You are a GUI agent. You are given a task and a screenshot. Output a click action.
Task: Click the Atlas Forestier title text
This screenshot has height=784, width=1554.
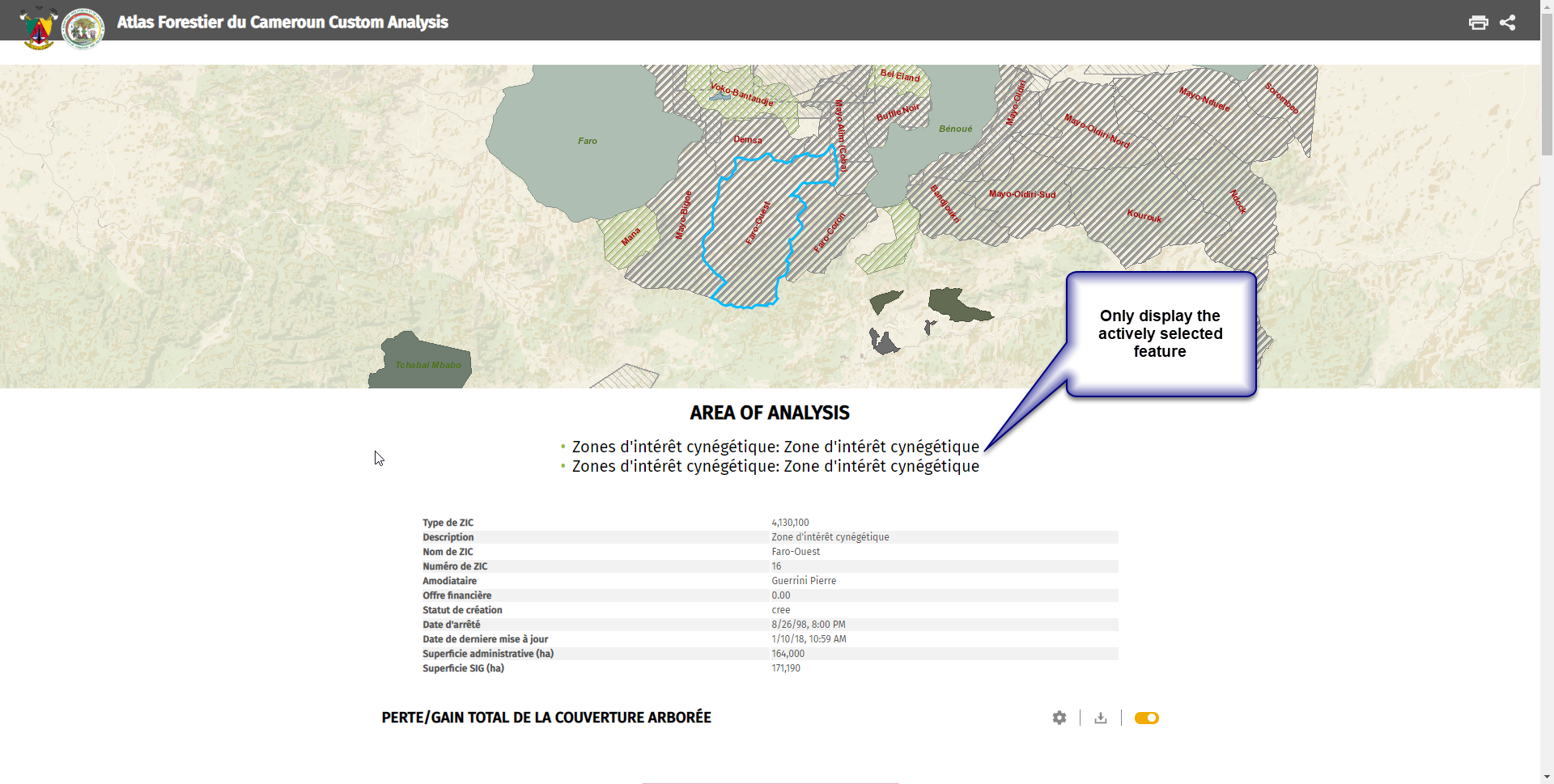282,23
